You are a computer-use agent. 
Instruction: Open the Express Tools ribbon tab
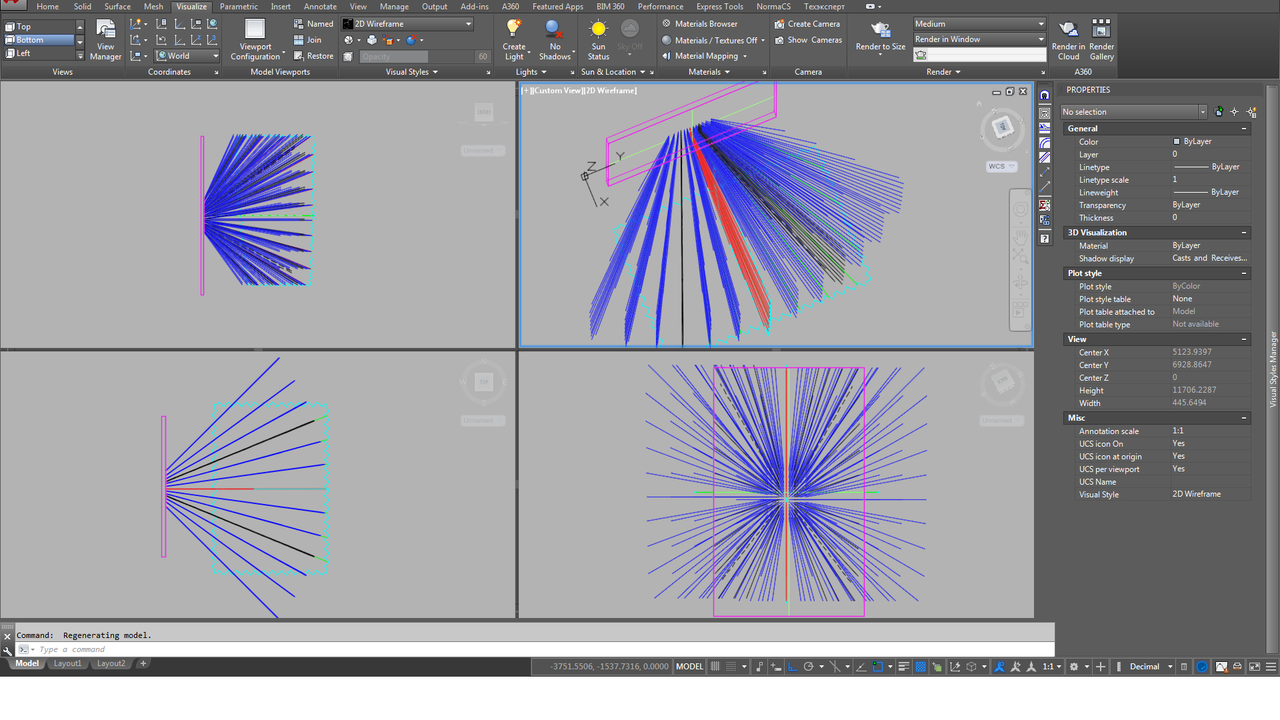pyautogui.click(x=720, y=6)
